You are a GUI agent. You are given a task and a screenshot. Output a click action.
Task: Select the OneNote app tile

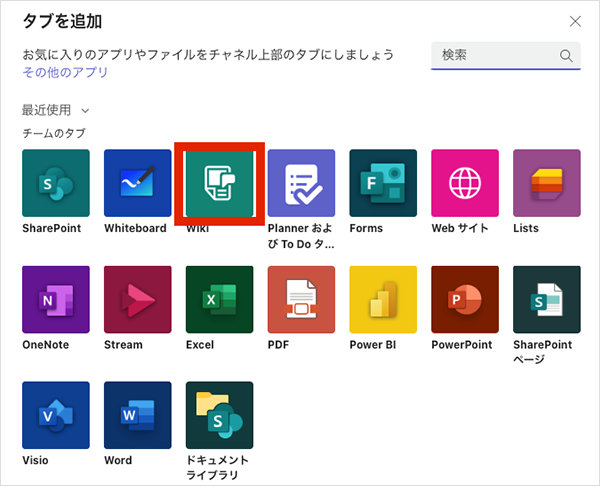(56, 300)
